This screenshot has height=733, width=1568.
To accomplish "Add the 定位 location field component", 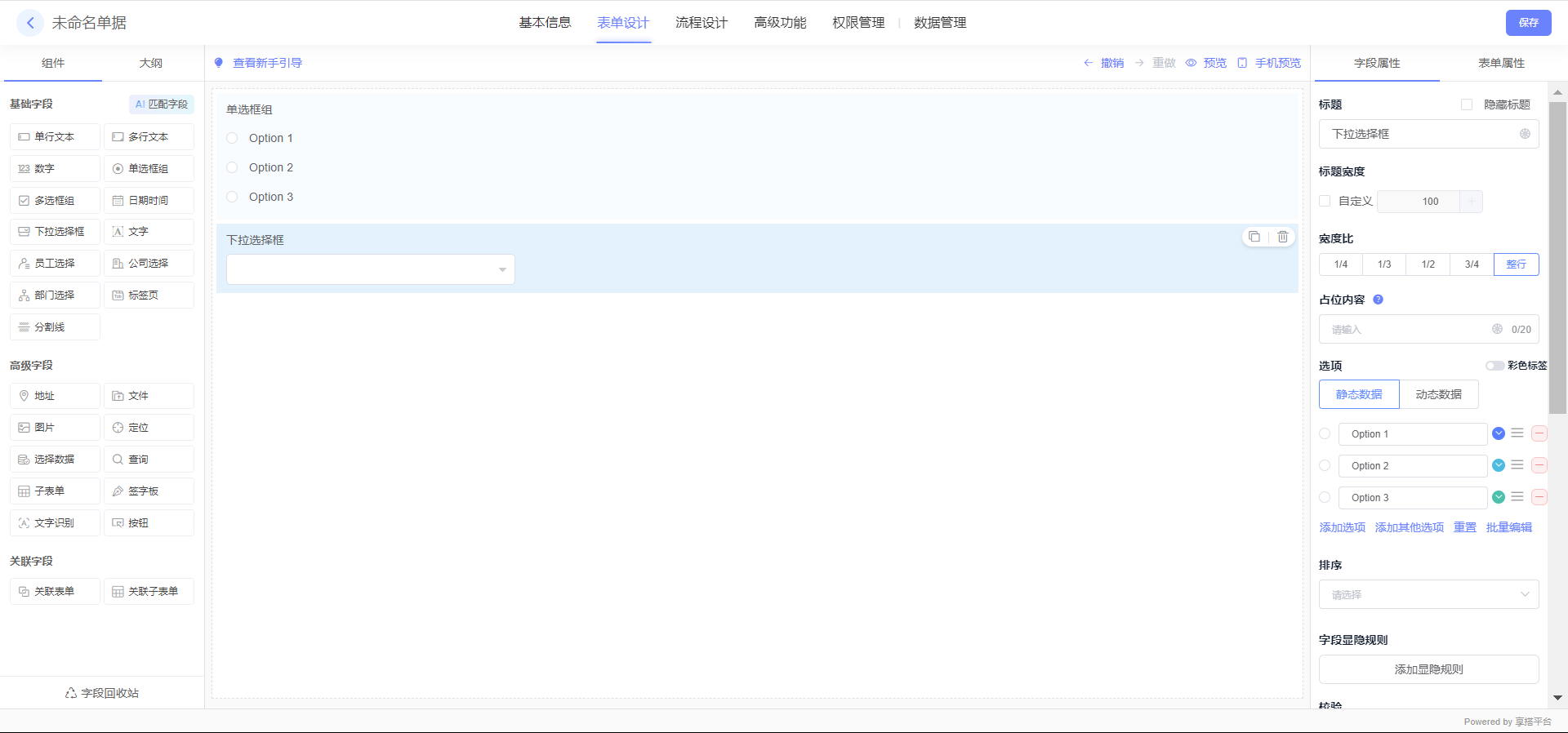I will point(149,428).
